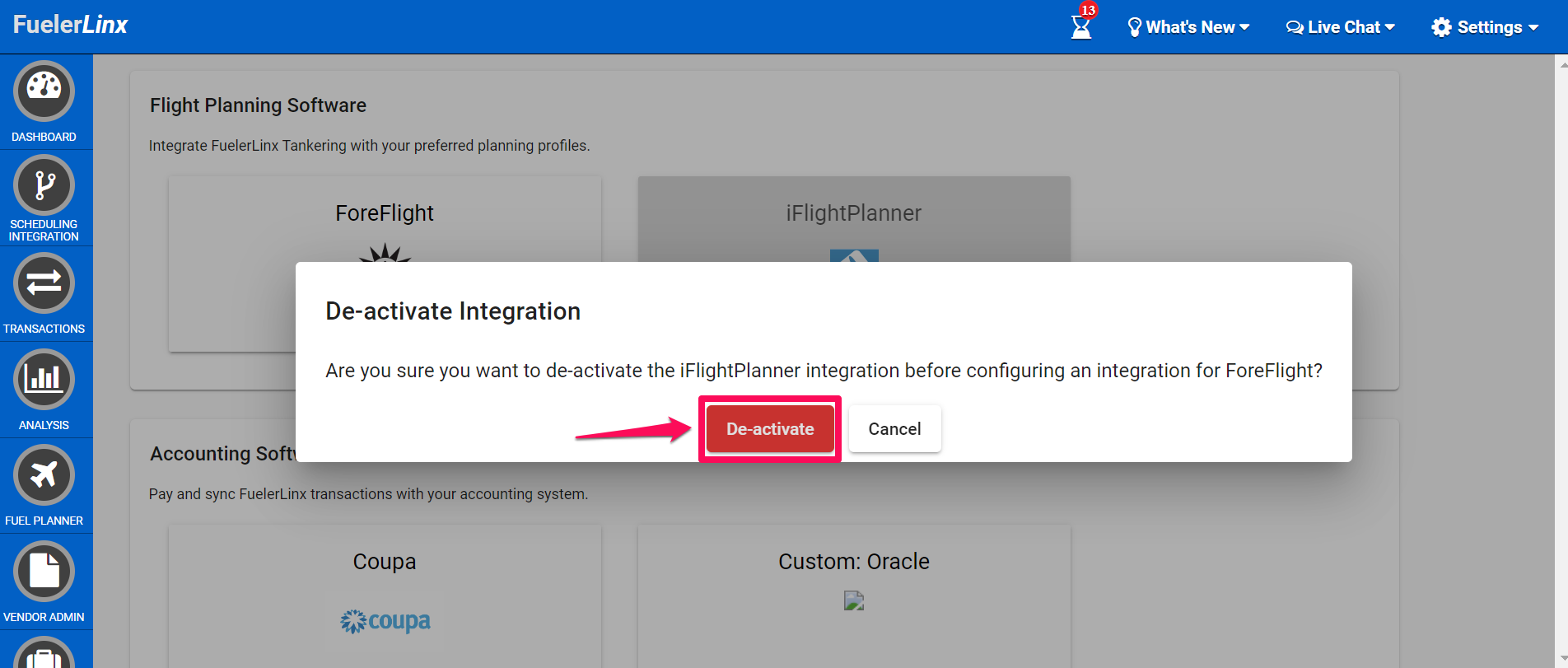1568x668 pixels.
Task: Select the Custom: Oracle card
Action: pyautogui.click(x=854, y=596)
